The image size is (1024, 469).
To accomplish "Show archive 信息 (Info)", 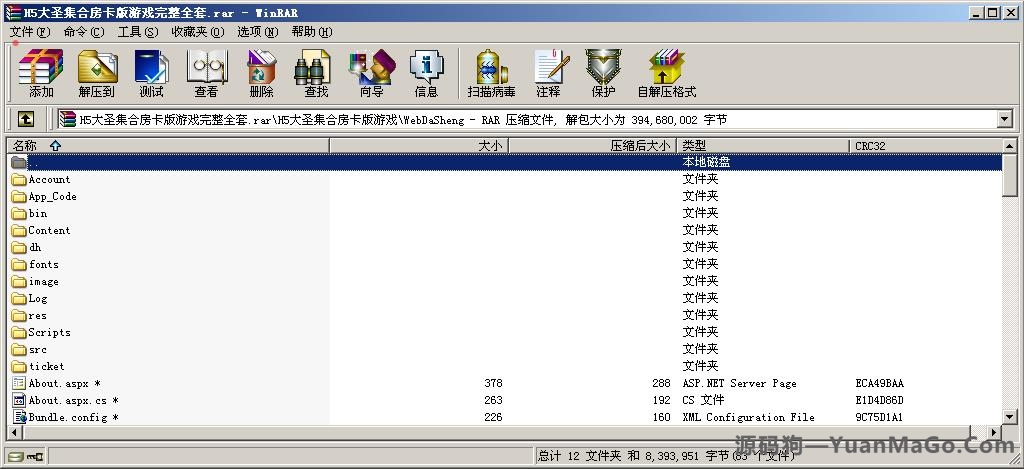I will [x=426, y=73].
